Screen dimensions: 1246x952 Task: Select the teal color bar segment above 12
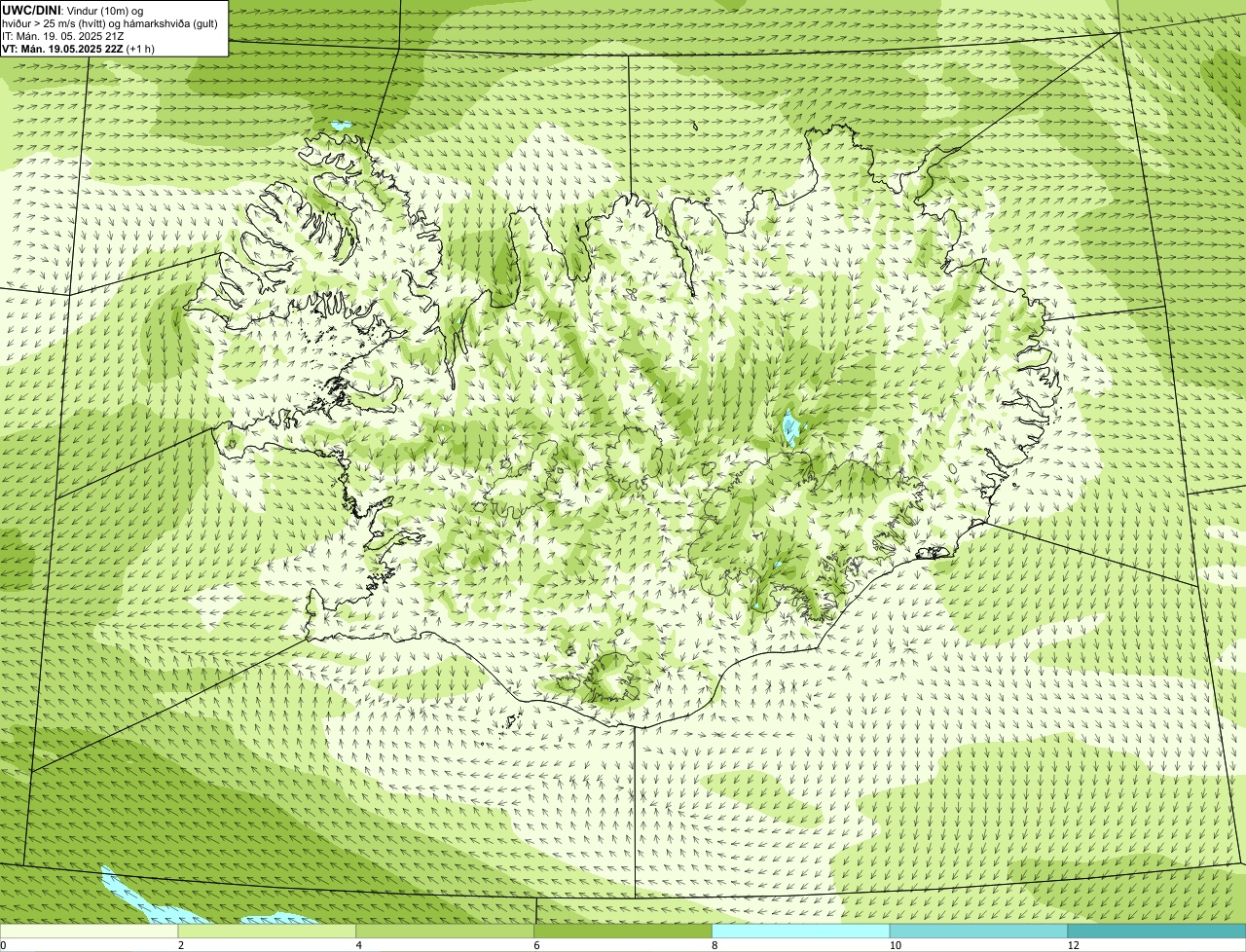coord(1157,931)
